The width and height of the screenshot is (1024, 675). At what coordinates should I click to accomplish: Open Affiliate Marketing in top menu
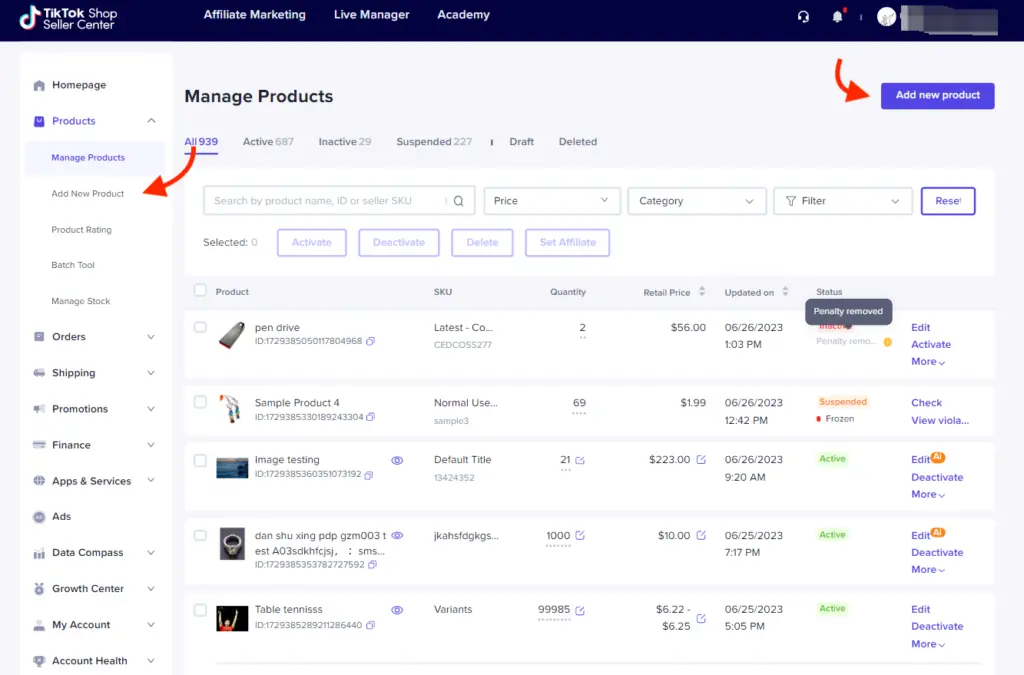(254, 15)
